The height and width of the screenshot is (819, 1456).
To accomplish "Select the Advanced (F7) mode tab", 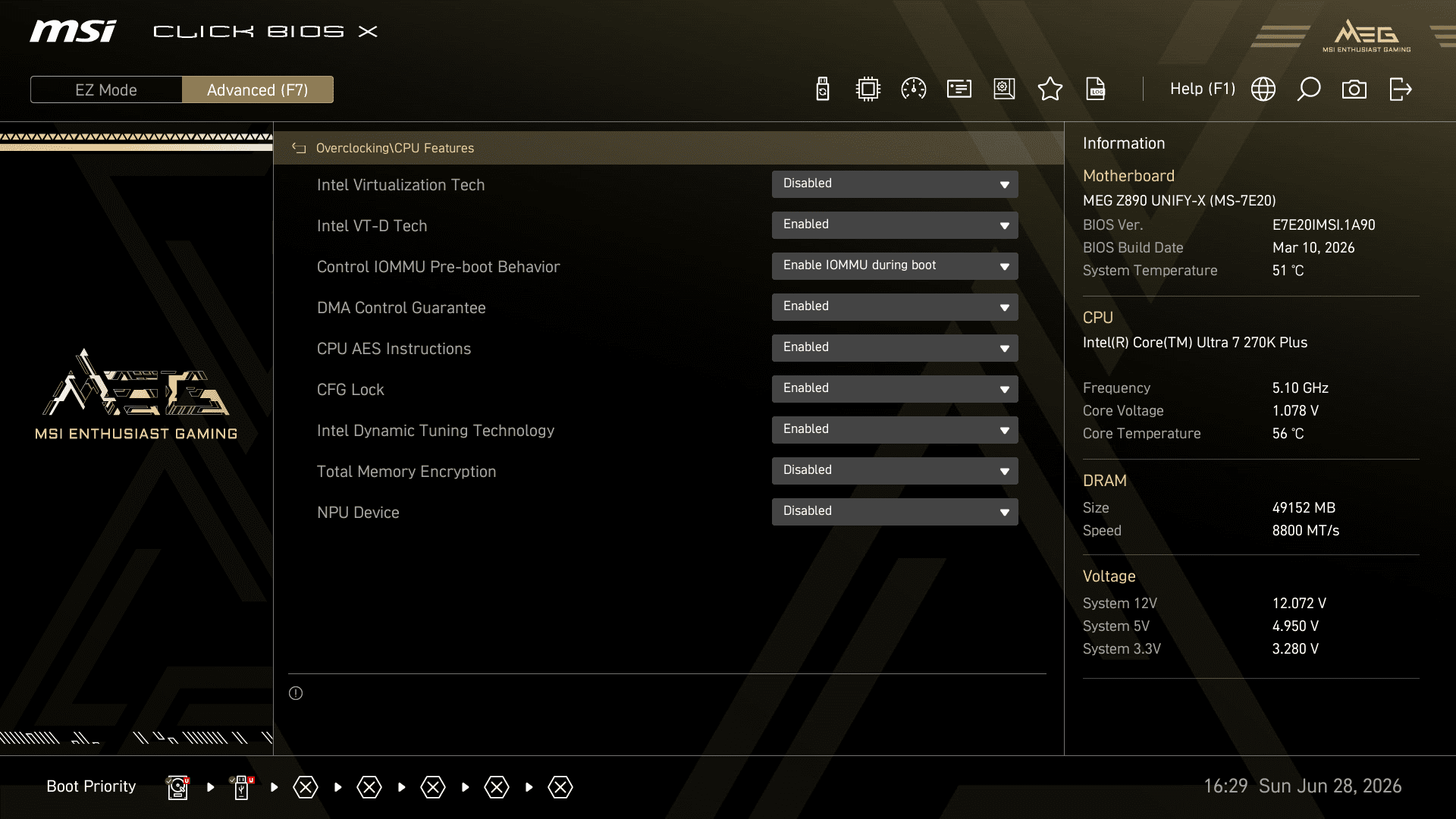I will point(258,89).
